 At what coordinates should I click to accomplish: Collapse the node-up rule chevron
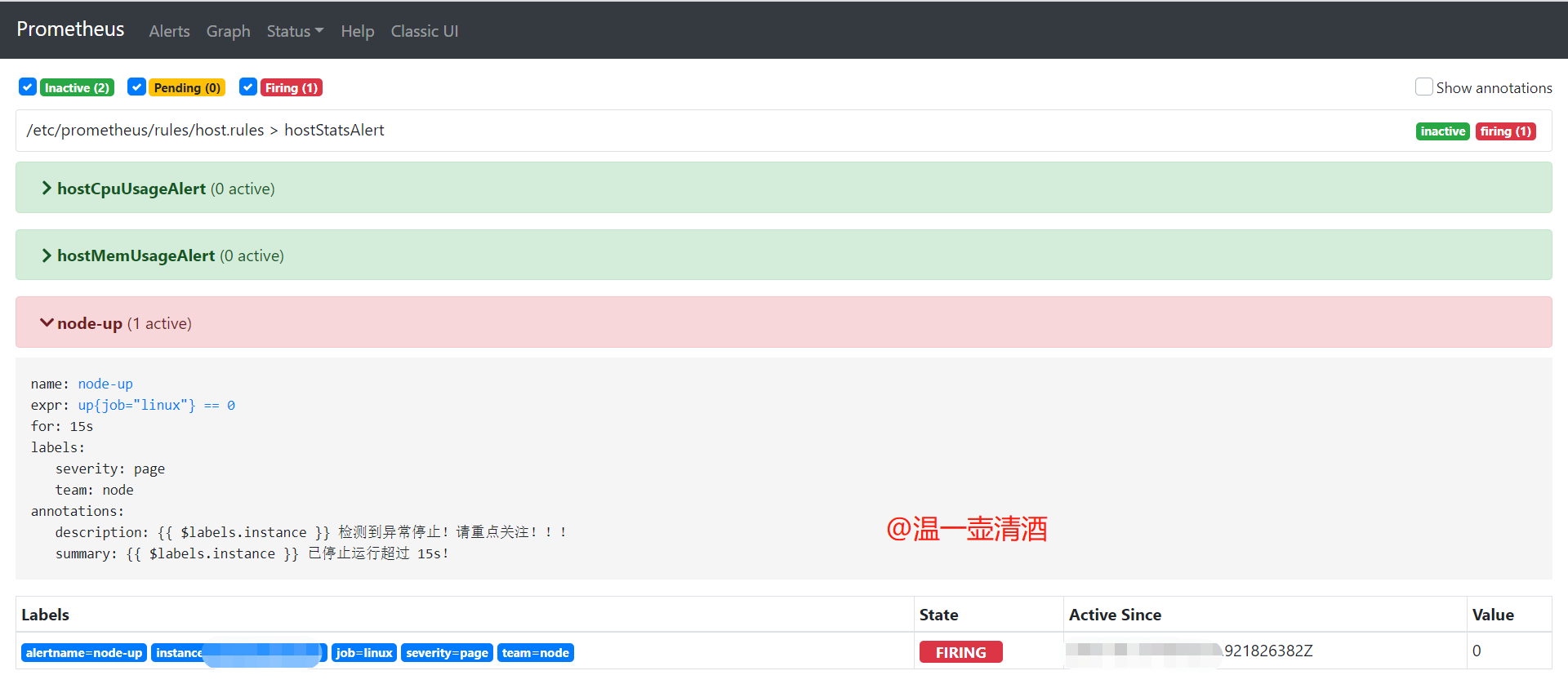pos(47,323)
